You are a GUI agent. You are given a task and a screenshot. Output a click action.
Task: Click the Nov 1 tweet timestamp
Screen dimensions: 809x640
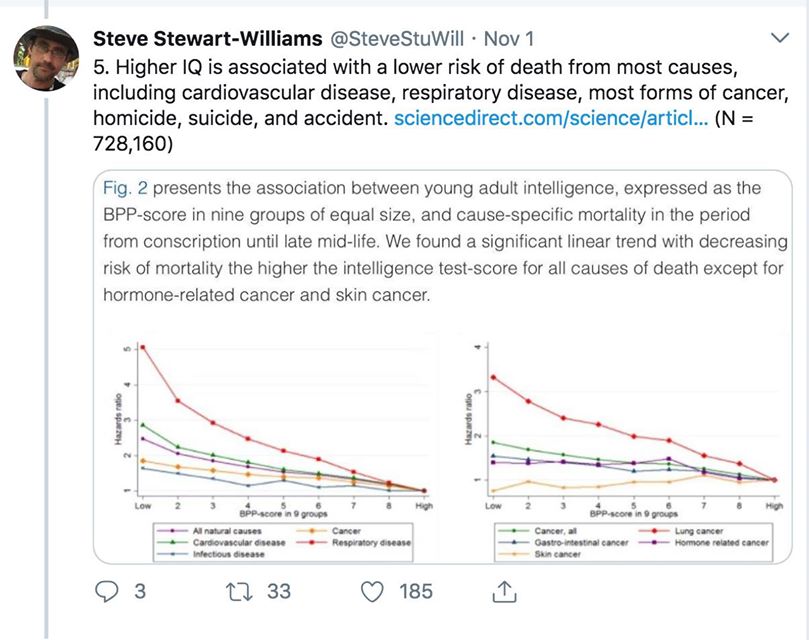(509, 39)
